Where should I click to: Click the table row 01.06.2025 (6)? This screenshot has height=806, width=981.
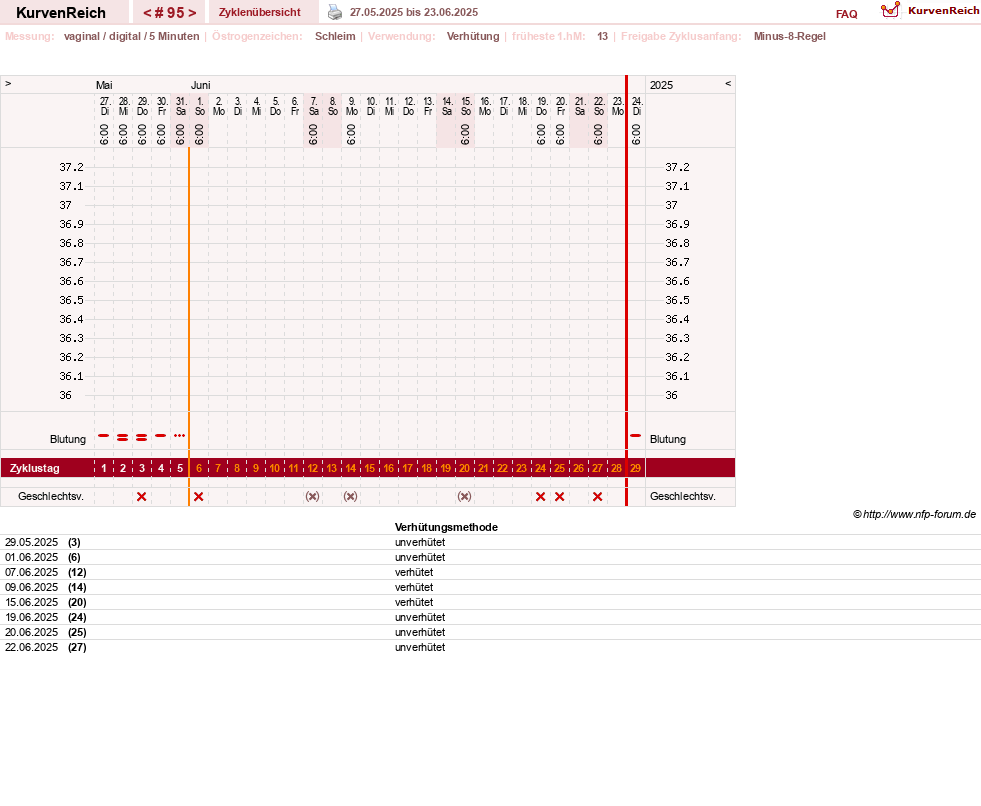tap(490, 558)
